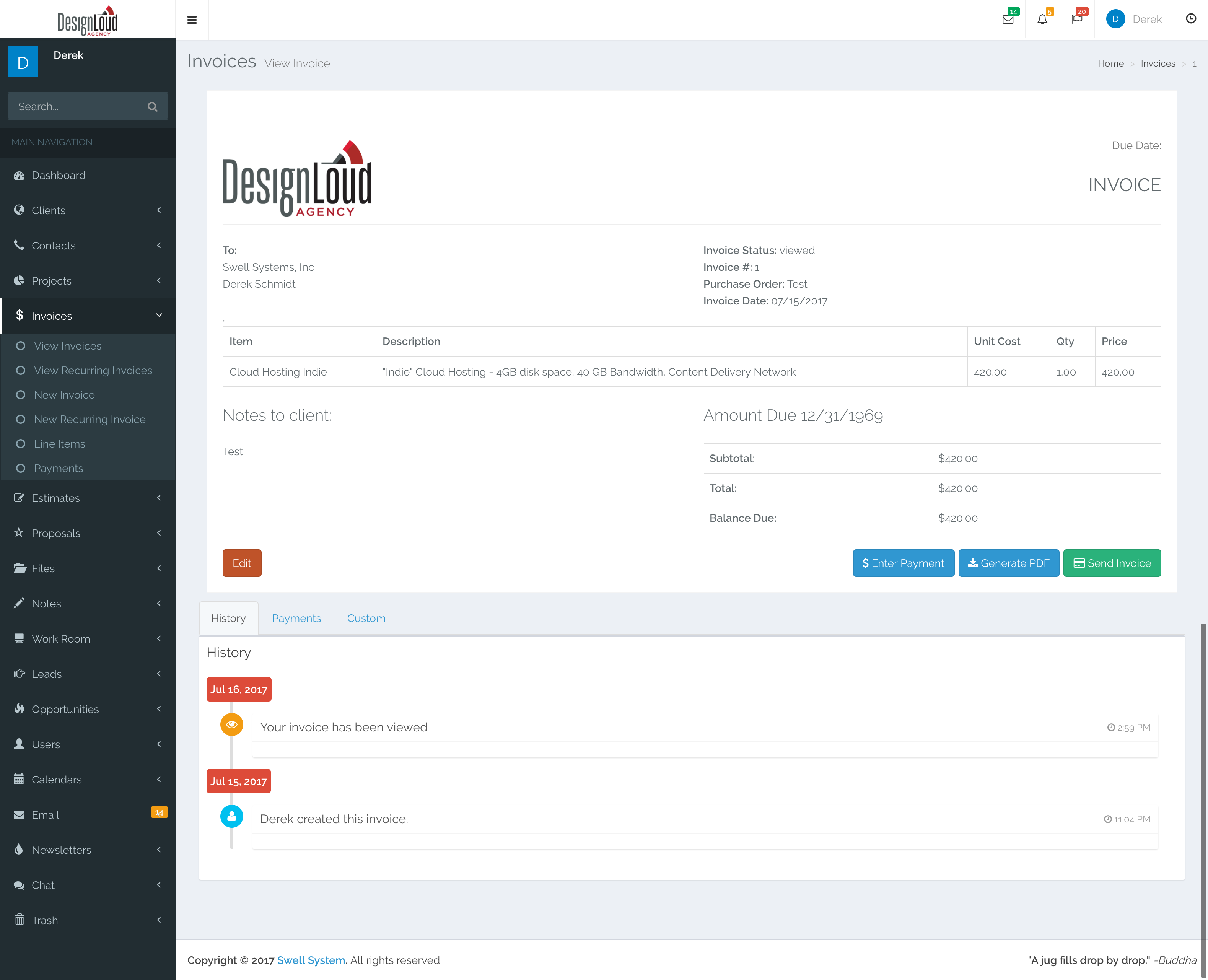Expand the Clients menu chevron
Image resolution: width=1208 pixels, height=980 pixels.
point(159,210)
